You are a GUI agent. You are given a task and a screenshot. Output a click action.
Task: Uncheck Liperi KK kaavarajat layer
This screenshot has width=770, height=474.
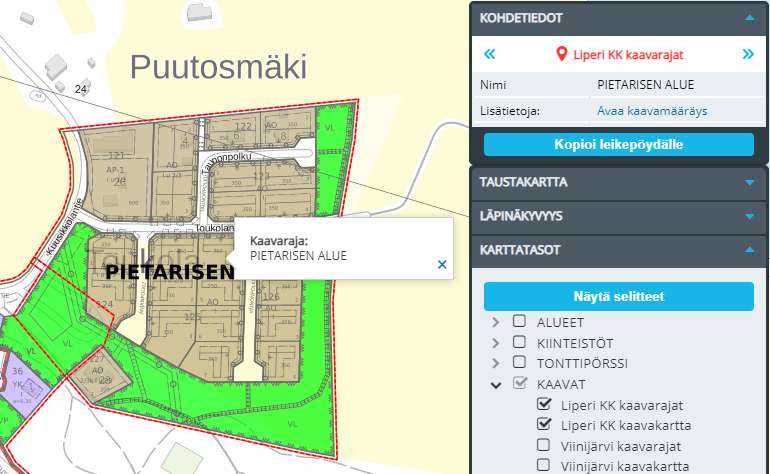[544, 404]
